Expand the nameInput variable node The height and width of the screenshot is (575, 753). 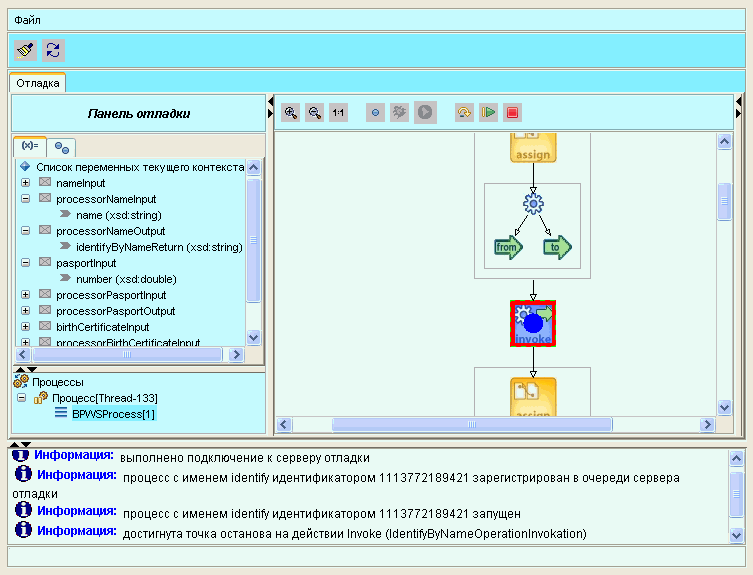click(x=26, y=183)
